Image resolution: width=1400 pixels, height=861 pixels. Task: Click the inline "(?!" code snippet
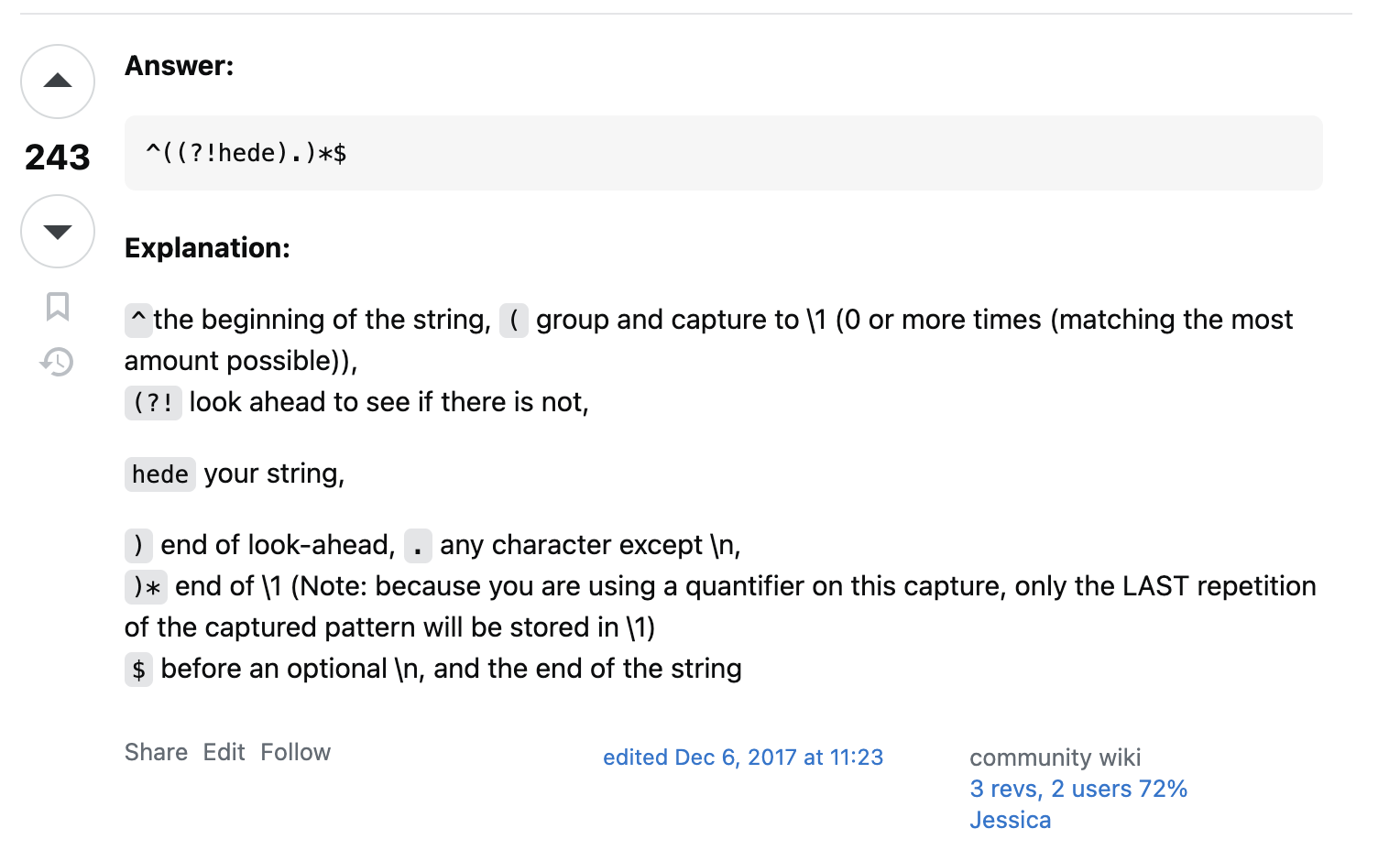click(153, 403)
